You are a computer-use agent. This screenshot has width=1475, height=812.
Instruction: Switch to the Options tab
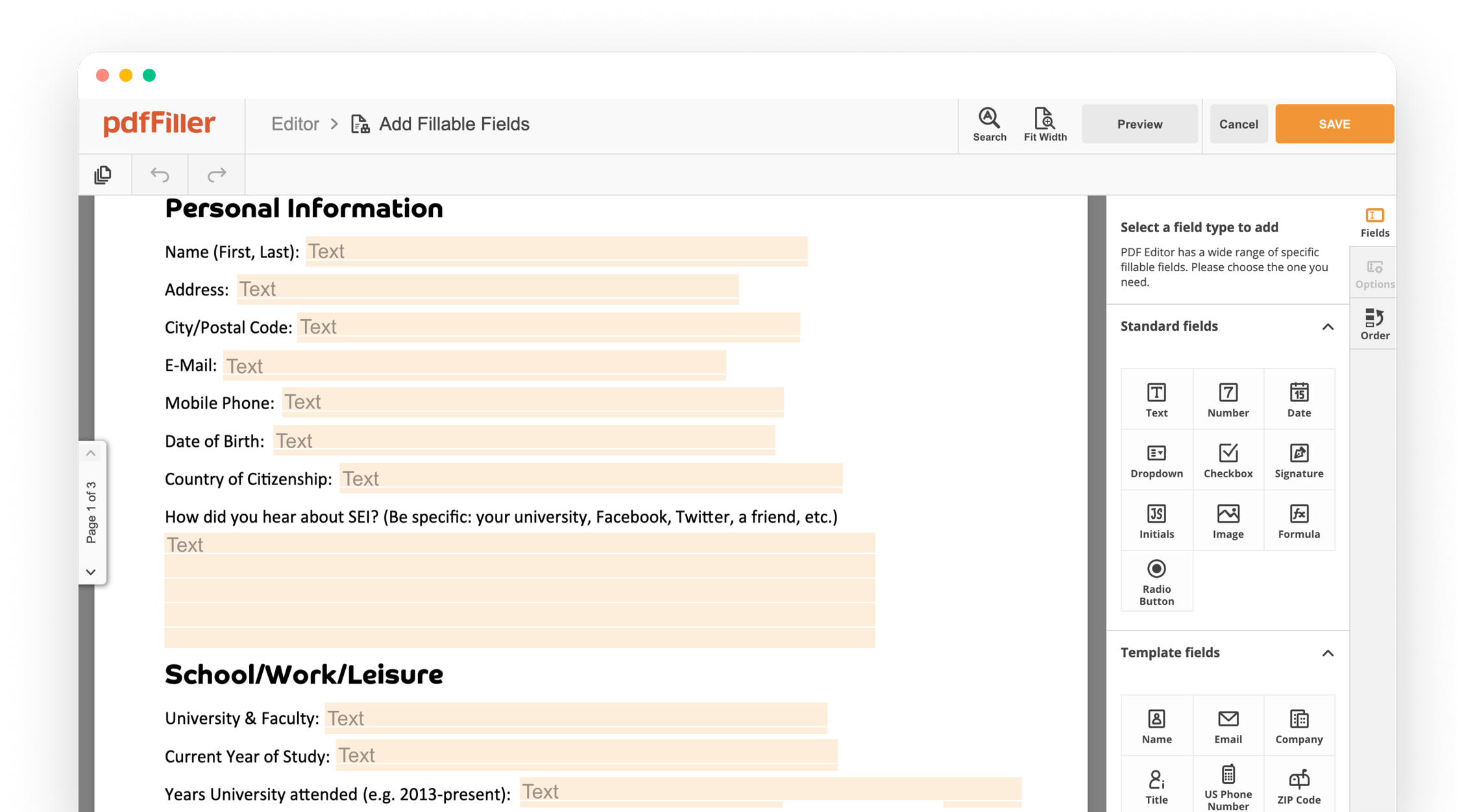pos(1374,274)
